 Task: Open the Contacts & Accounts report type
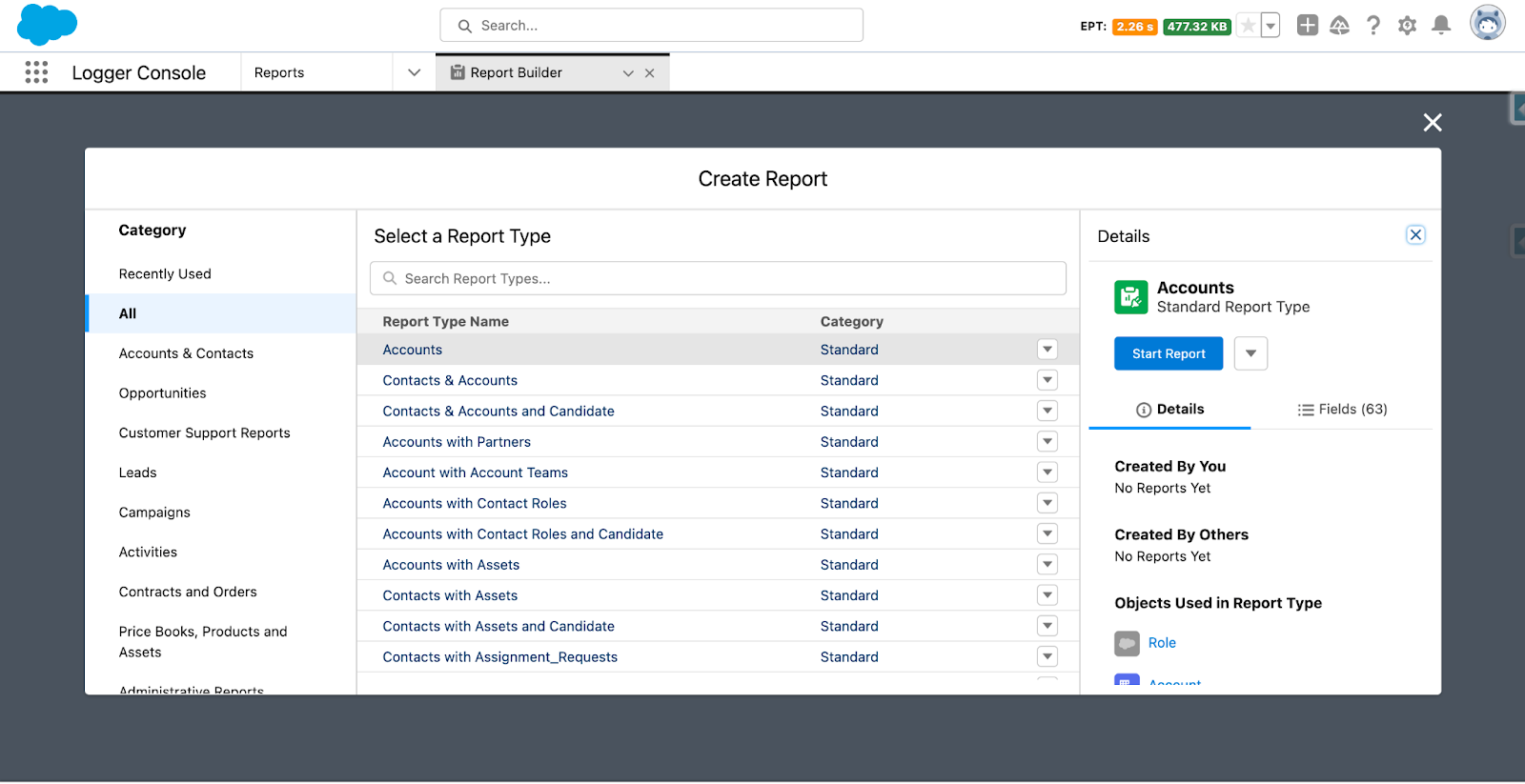tap(450, 381)
